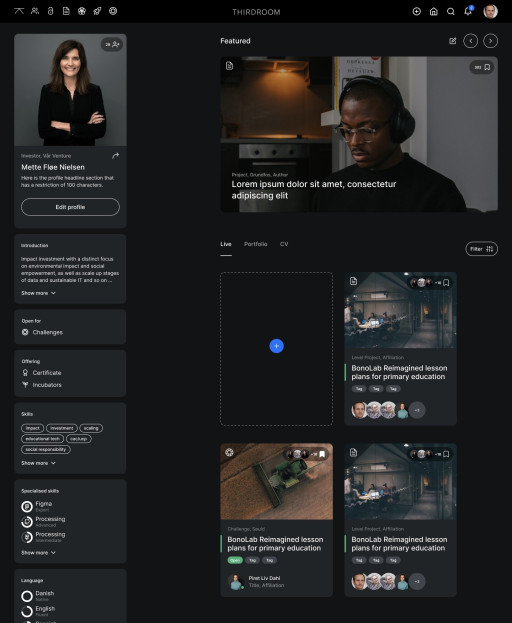Select the investment skill tag
The width and height of the screenshot is (512, 623).
[x=62, y=428]
